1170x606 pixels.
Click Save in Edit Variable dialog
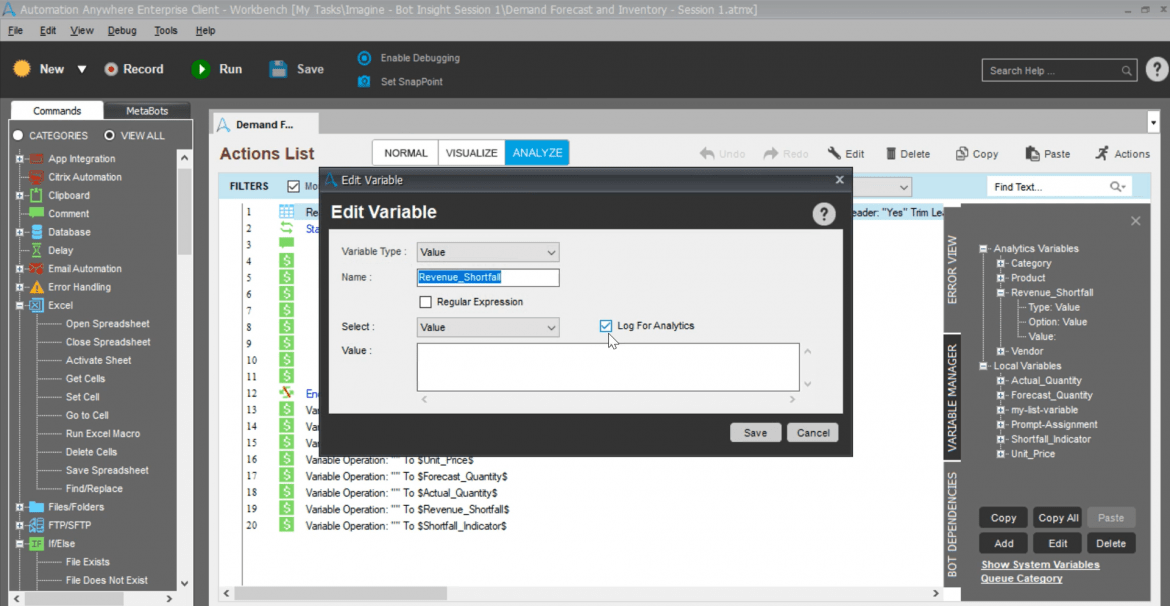point(755,433)
